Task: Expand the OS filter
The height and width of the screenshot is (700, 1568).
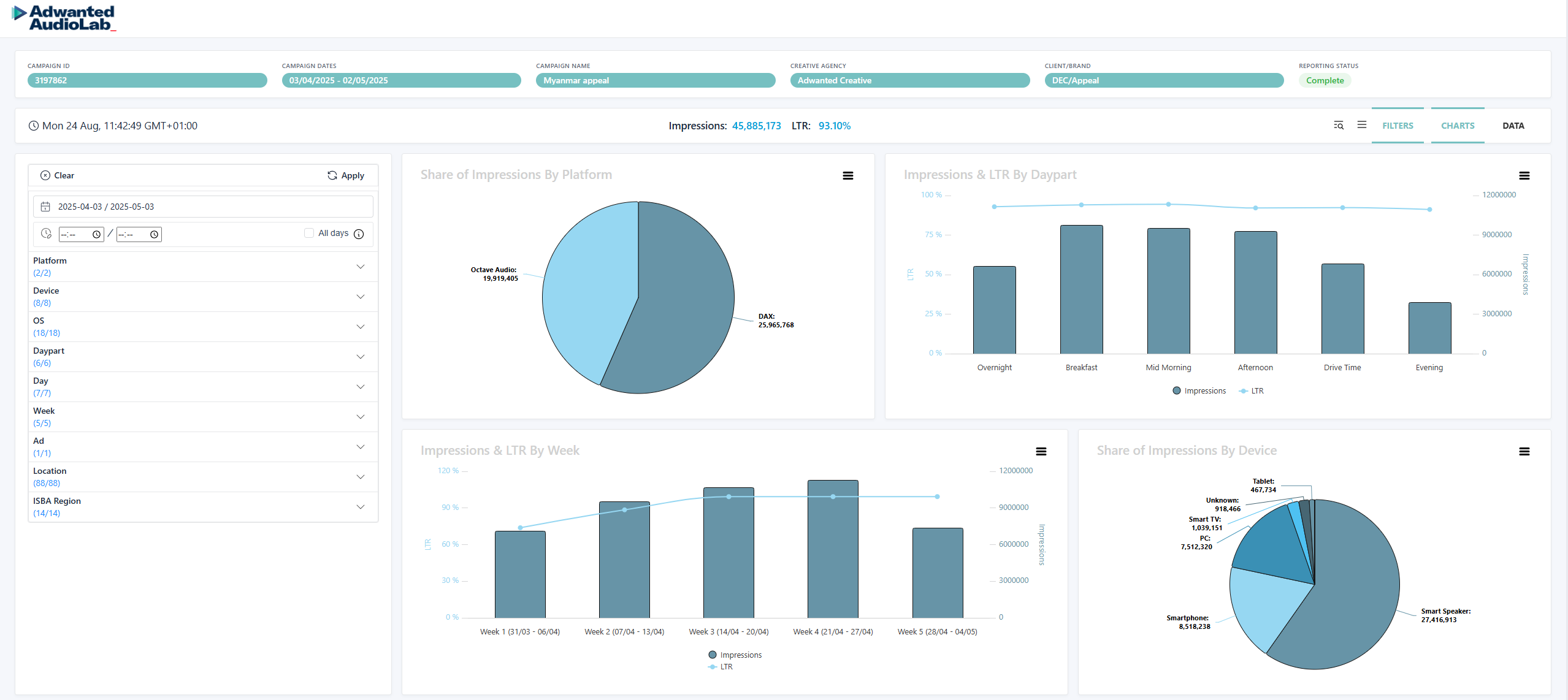Action: 203,327
